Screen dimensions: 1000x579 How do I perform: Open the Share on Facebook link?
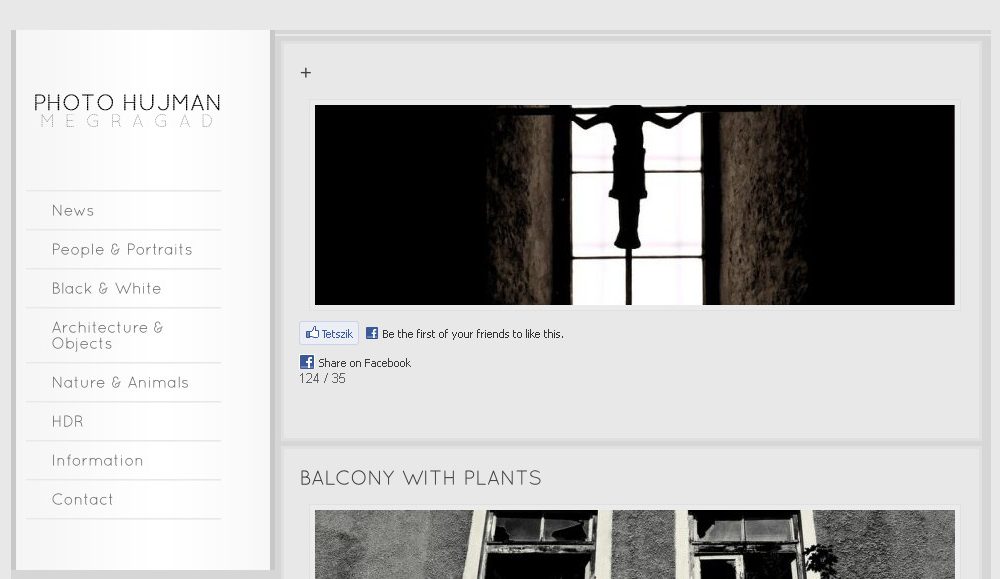coord(364,363)
